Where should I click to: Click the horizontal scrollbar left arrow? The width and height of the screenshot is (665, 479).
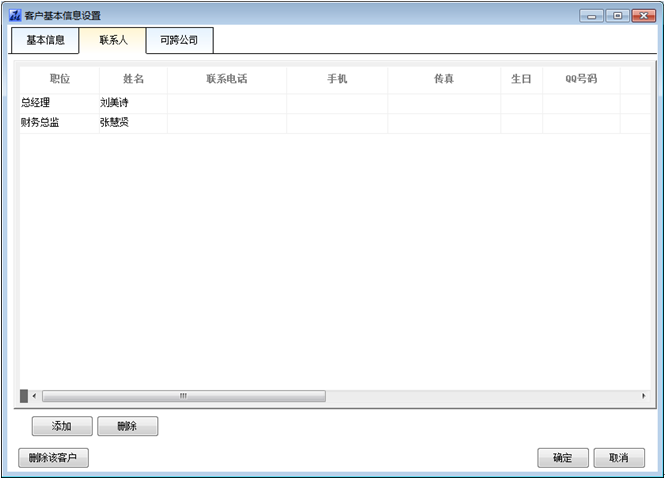34,397
